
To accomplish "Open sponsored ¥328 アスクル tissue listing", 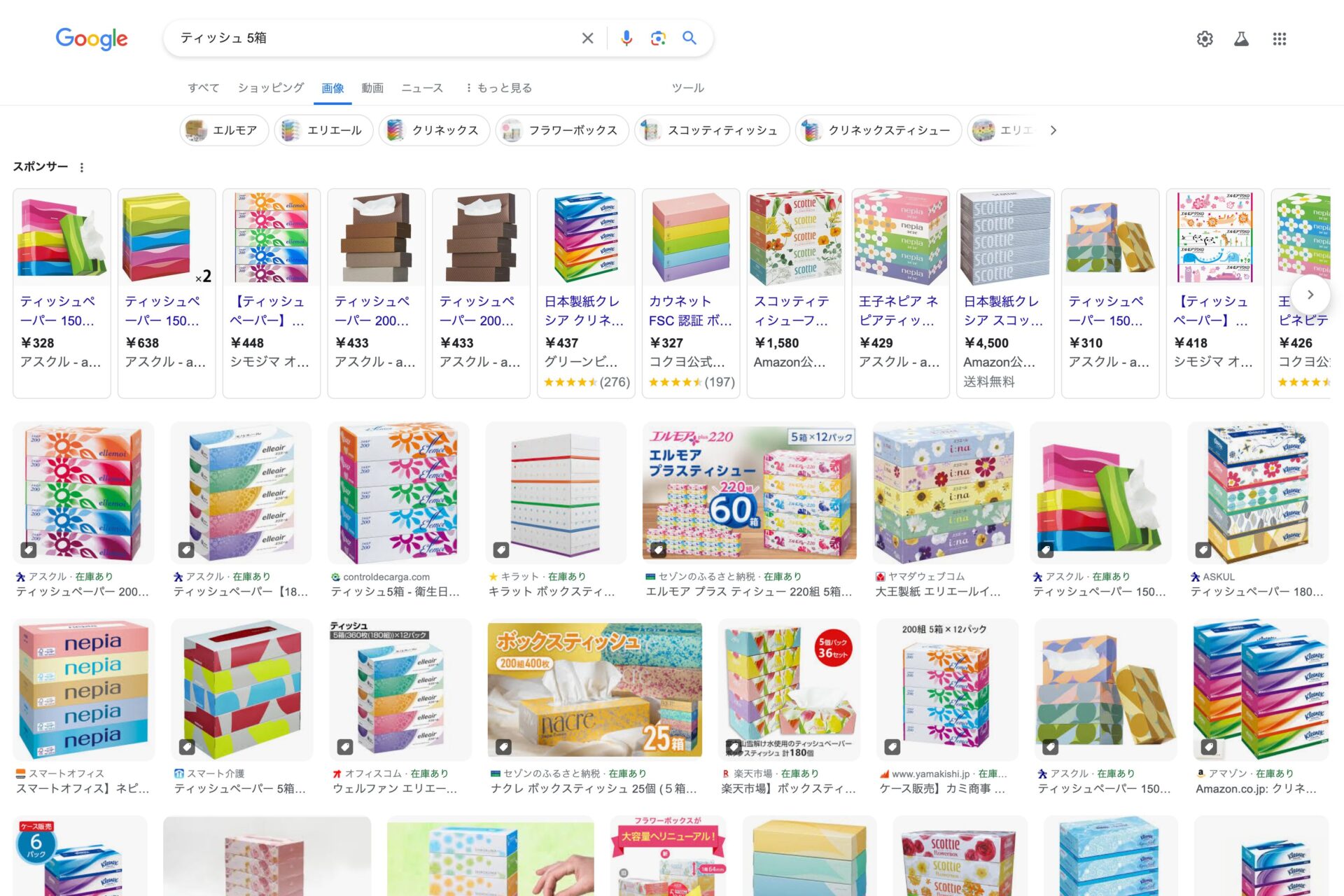I will (62, 293).
